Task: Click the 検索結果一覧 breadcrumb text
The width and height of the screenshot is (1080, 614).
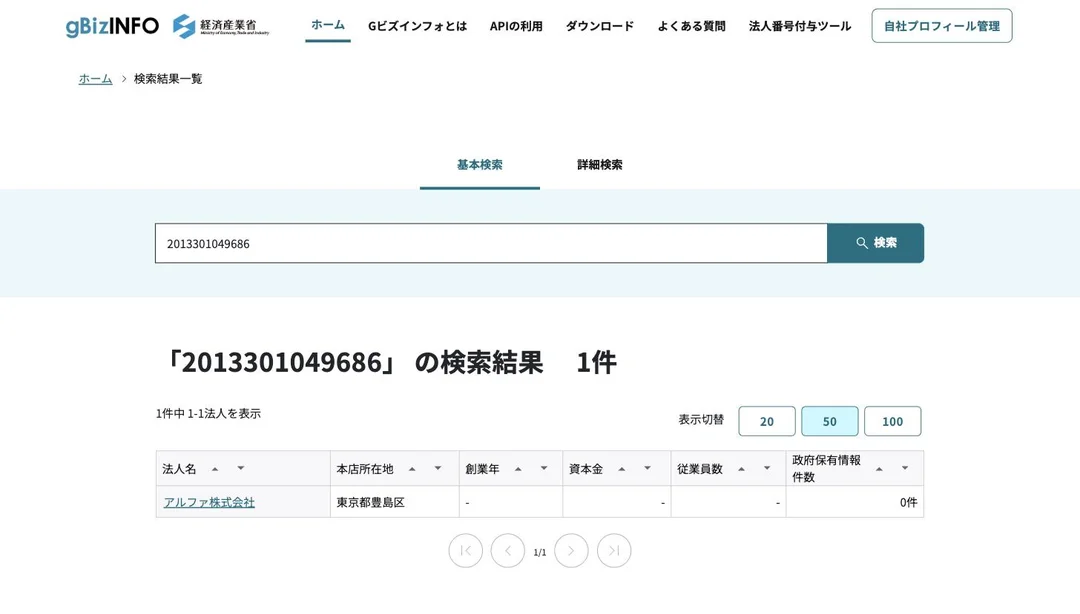Action: click(x=168, y=79)
